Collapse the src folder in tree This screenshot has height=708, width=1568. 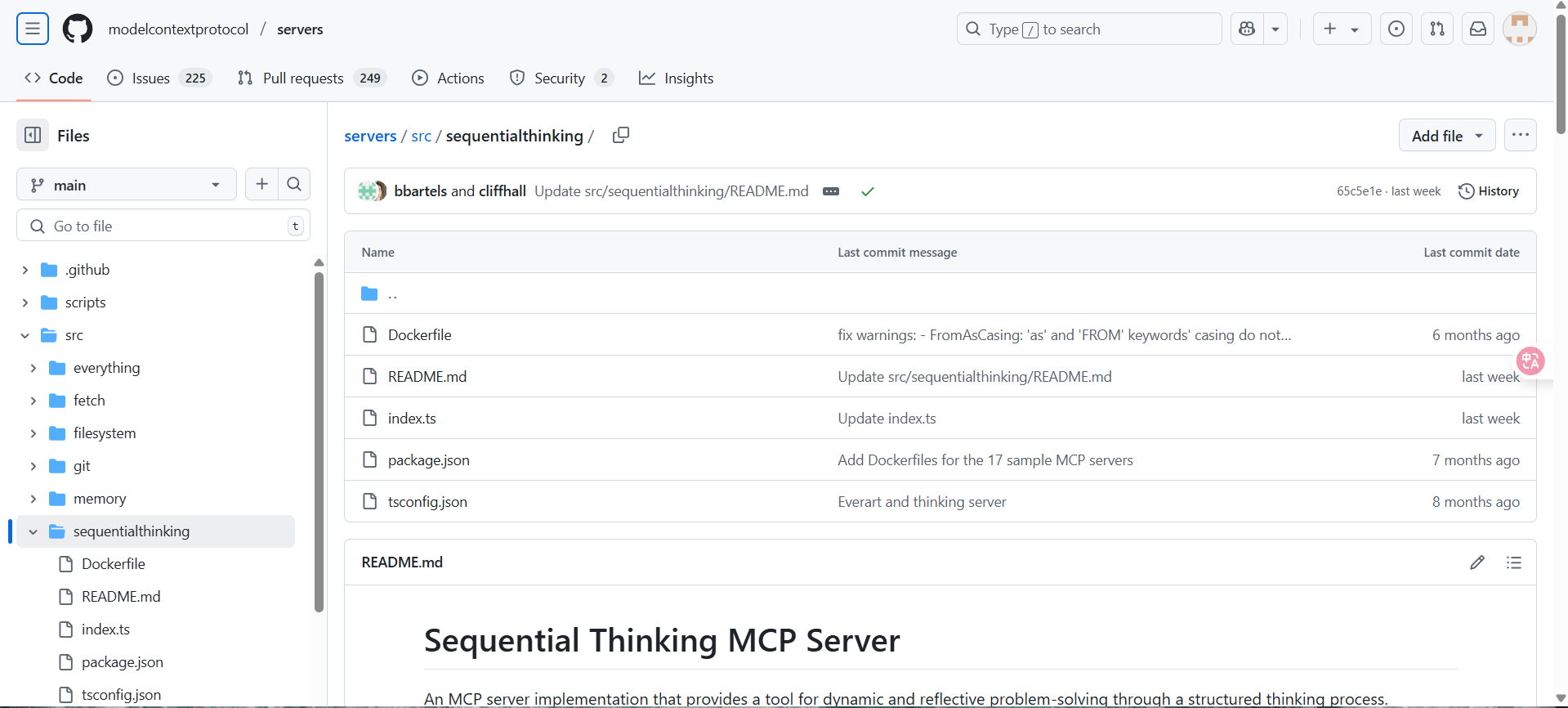(25, 335)
